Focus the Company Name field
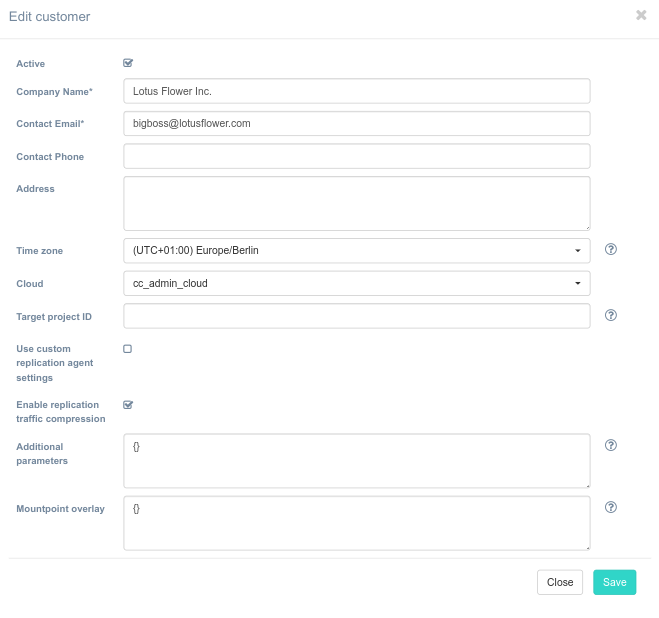Viewport: 659px width, 618px height. (356, 91)
